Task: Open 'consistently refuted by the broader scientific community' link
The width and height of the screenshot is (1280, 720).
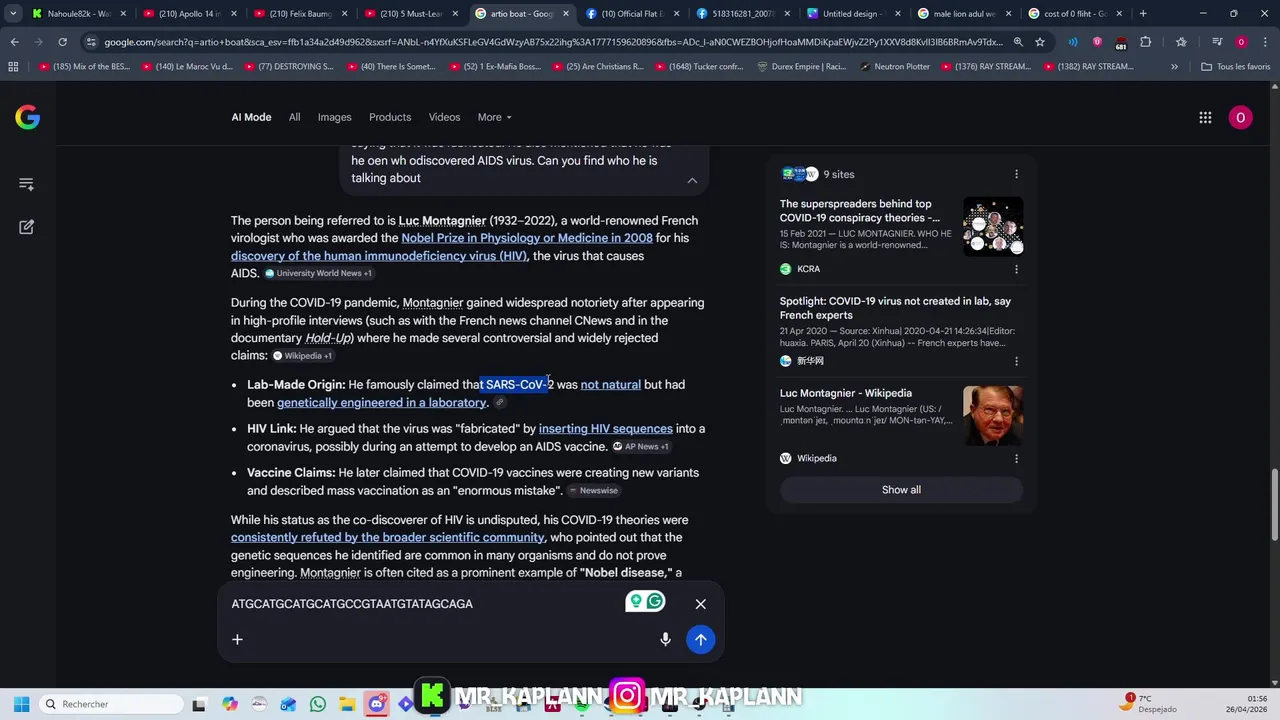Action: point(388,538)
